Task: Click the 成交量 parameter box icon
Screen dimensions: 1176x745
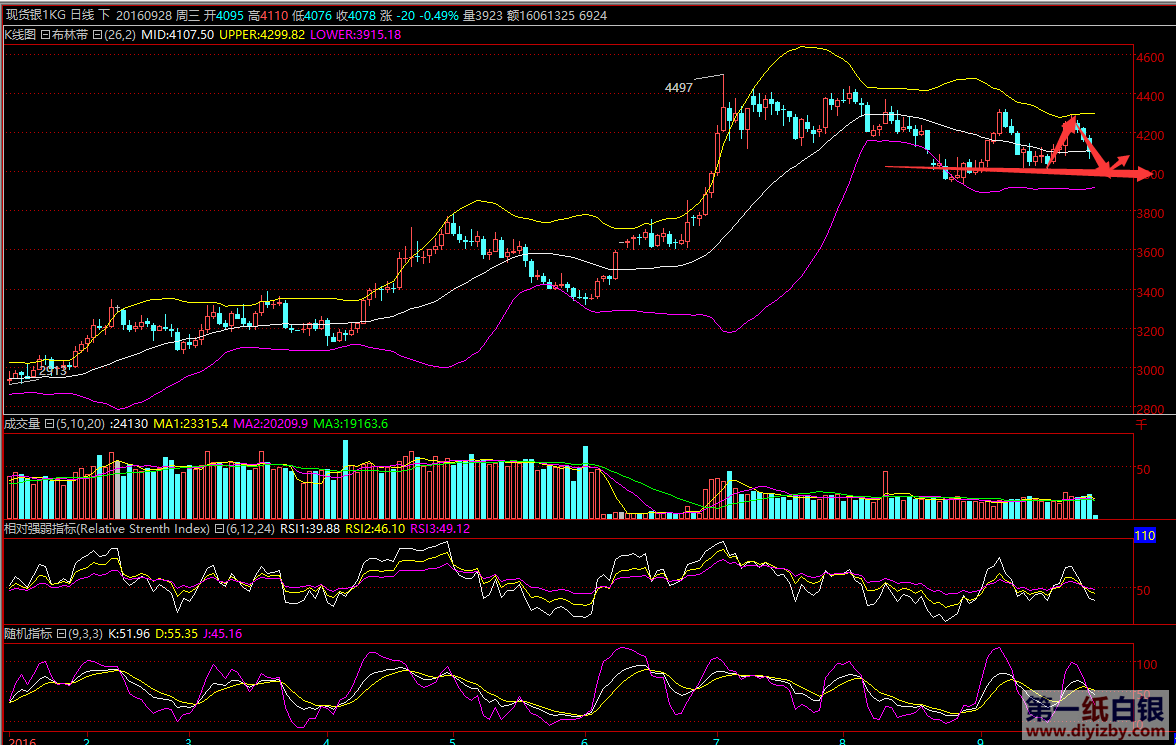Action: pos(47,424)
